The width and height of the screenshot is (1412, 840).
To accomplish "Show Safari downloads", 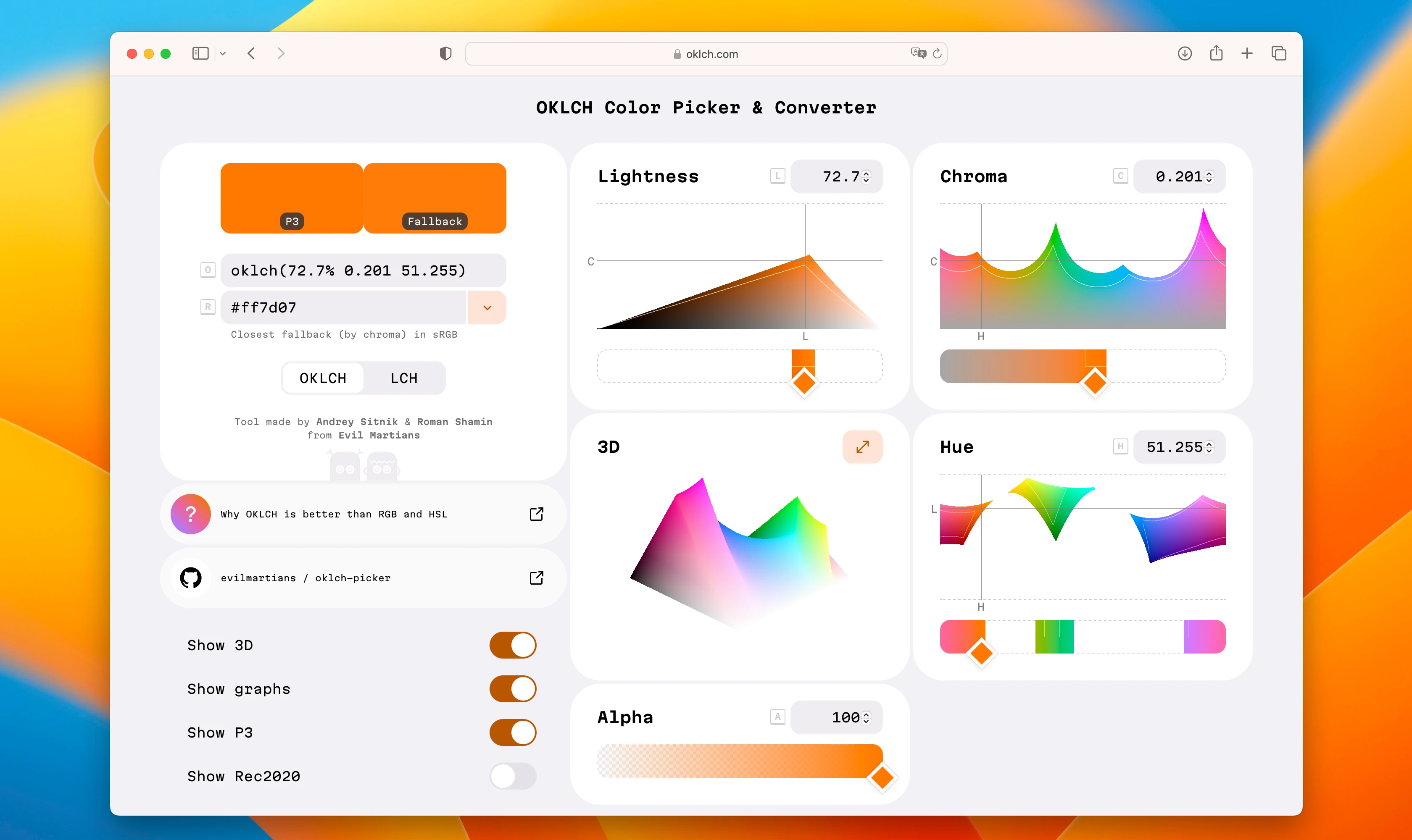I will [1185, 54].
